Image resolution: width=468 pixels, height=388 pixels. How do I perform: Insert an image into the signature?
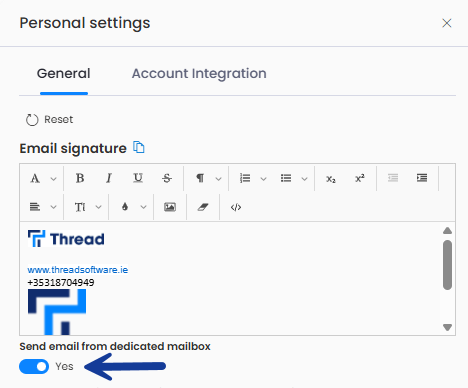pos(170,207)
